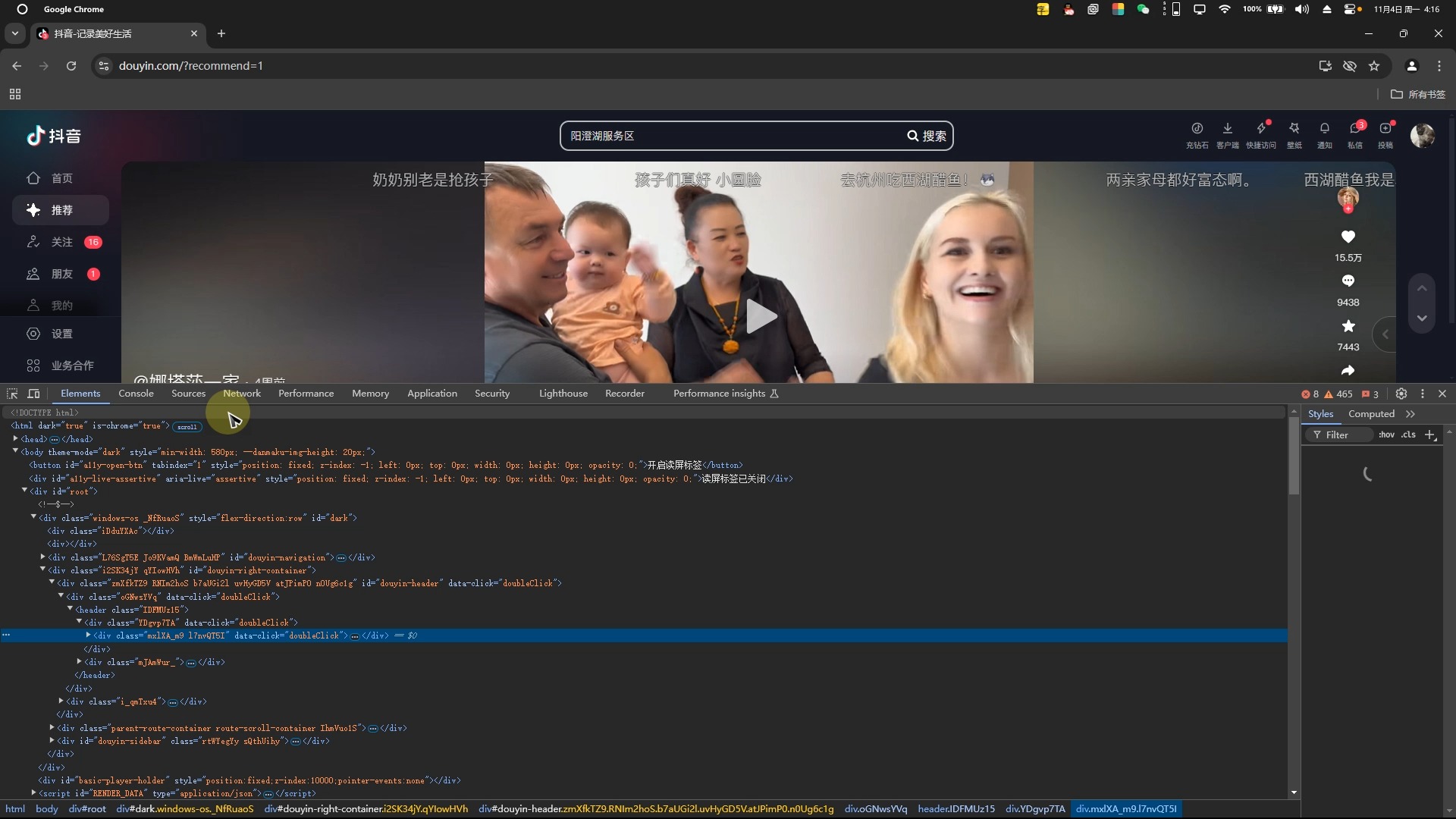Open a new Chrome tab
Image resolution: width=1456 pixels, height=819 pixels.
coord(221,33)
